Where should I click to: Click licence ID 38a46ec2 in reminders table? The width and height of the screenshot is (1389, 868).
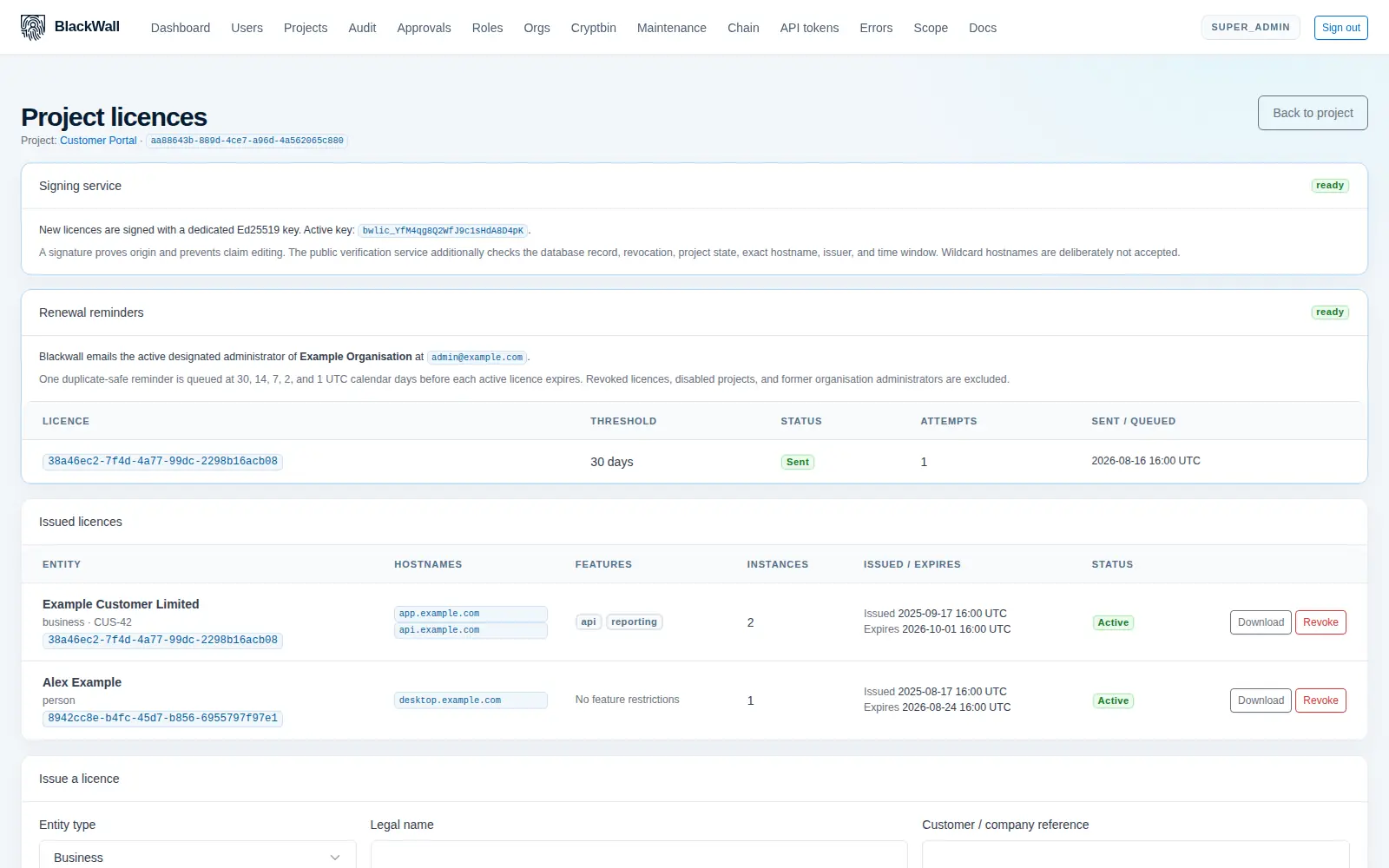click(162, 462)
